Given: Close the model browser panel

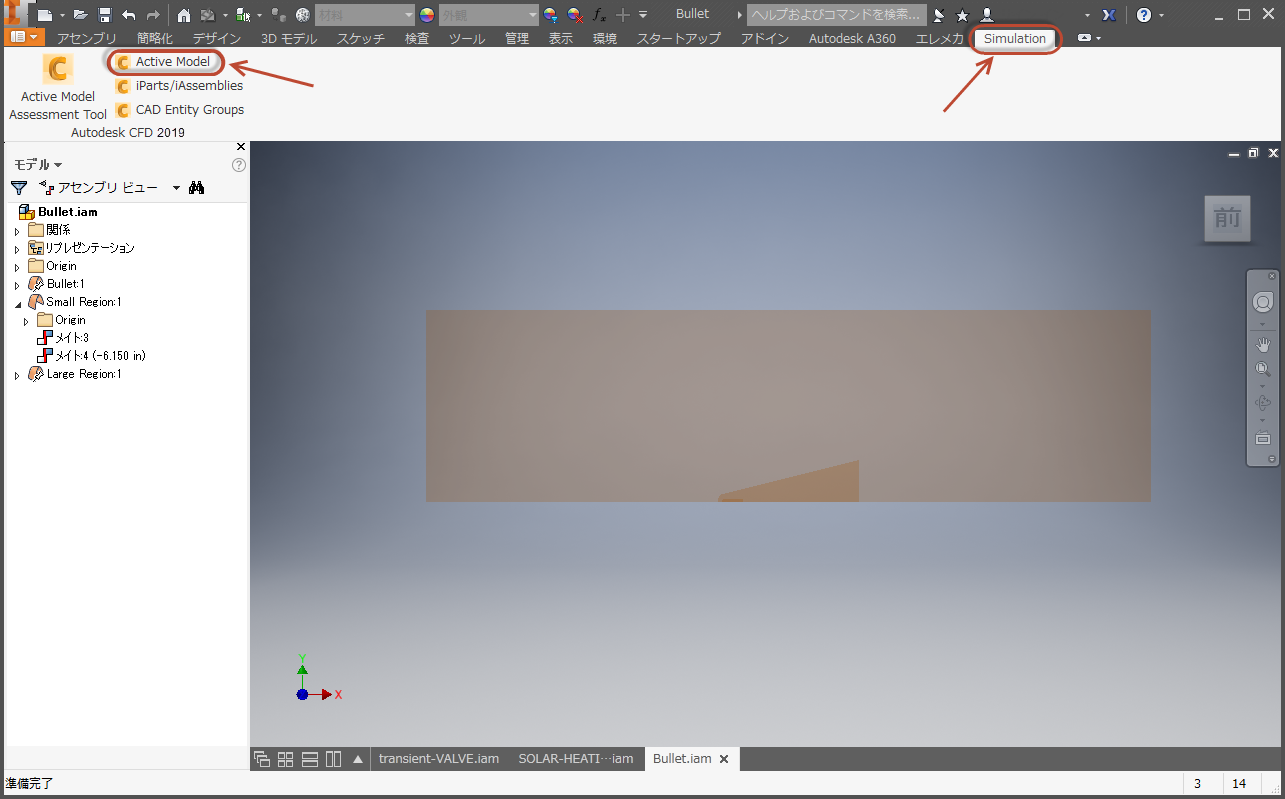Looking at the screenshot, I should (x=240, y=147).
